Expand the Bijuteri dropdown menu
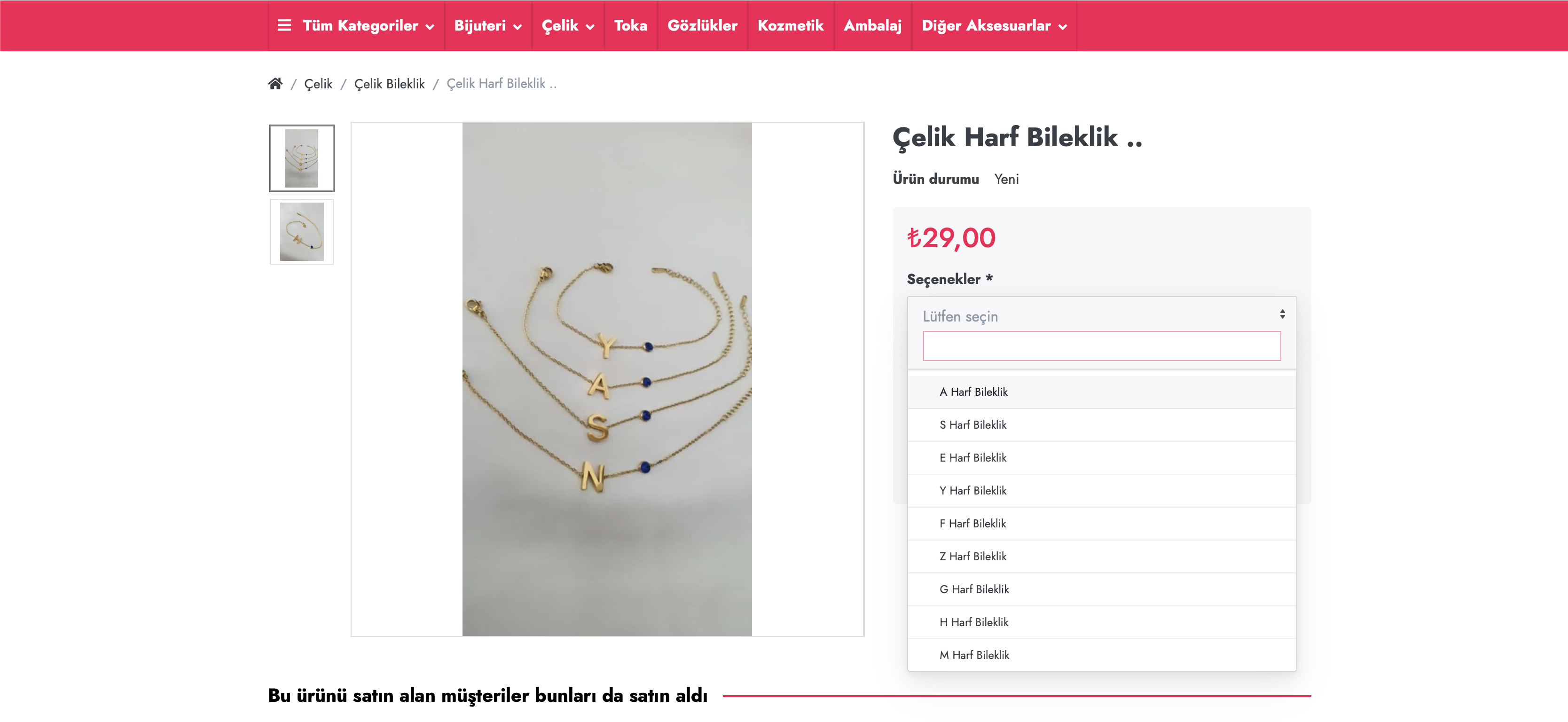The height and width of the screenshot is (722, 1568). (x=488, y=25)
